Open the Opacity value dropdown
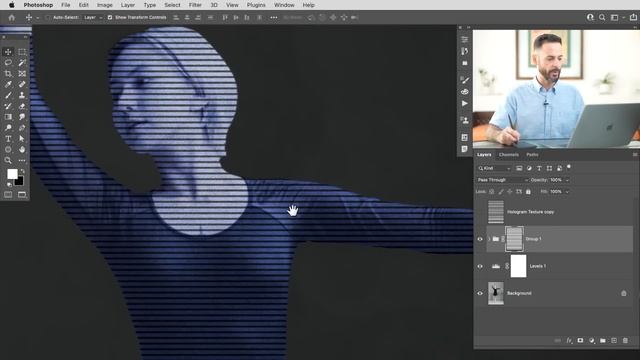640x360 pixels. pos(567,180)
